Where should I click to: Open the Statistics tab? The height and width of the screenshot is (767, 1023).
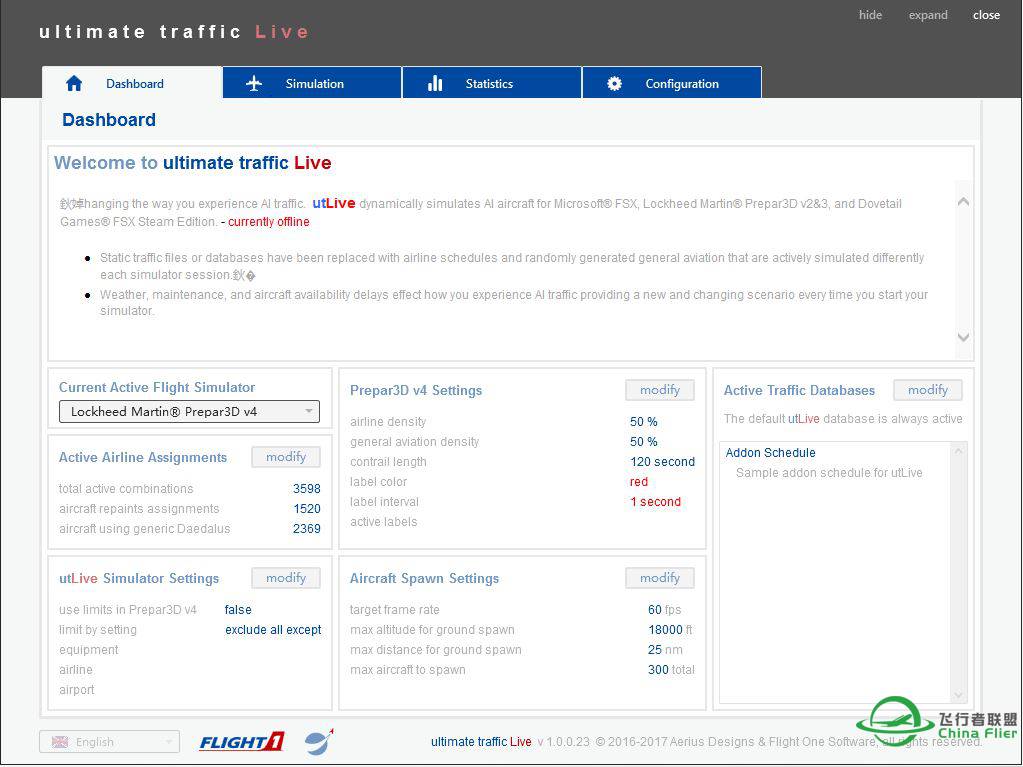(x=492, y=83)
